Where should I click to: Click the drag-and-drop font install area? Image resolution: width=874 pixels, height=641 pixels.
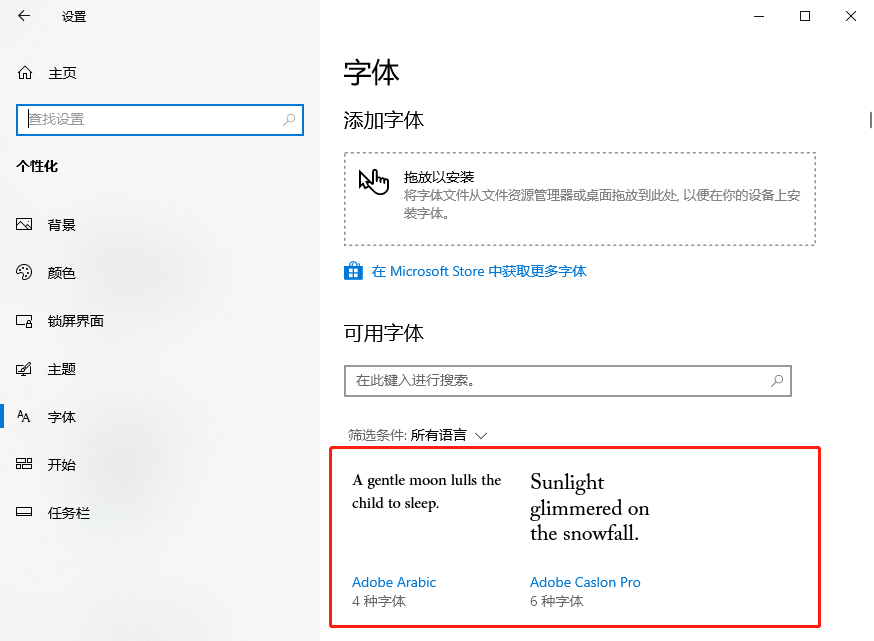(580, 198)
